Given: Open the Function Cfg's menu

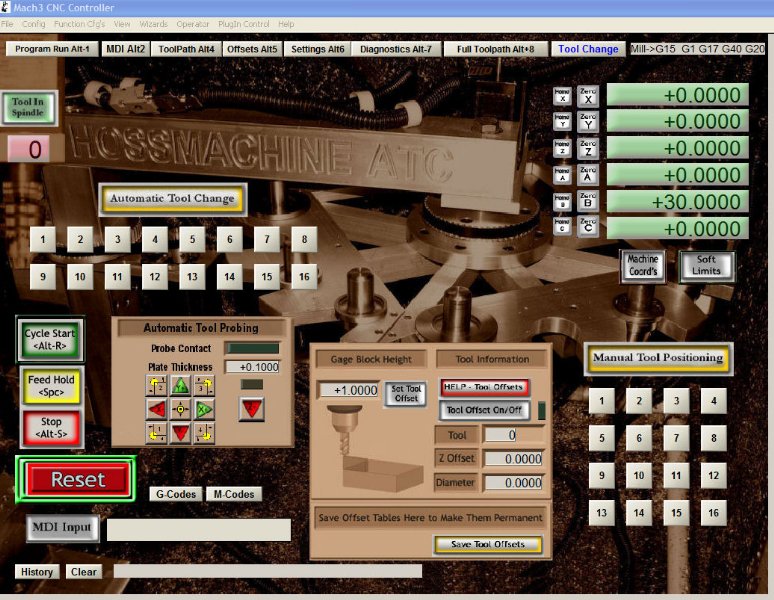Looking at the screenshot, I should (79, 24).
